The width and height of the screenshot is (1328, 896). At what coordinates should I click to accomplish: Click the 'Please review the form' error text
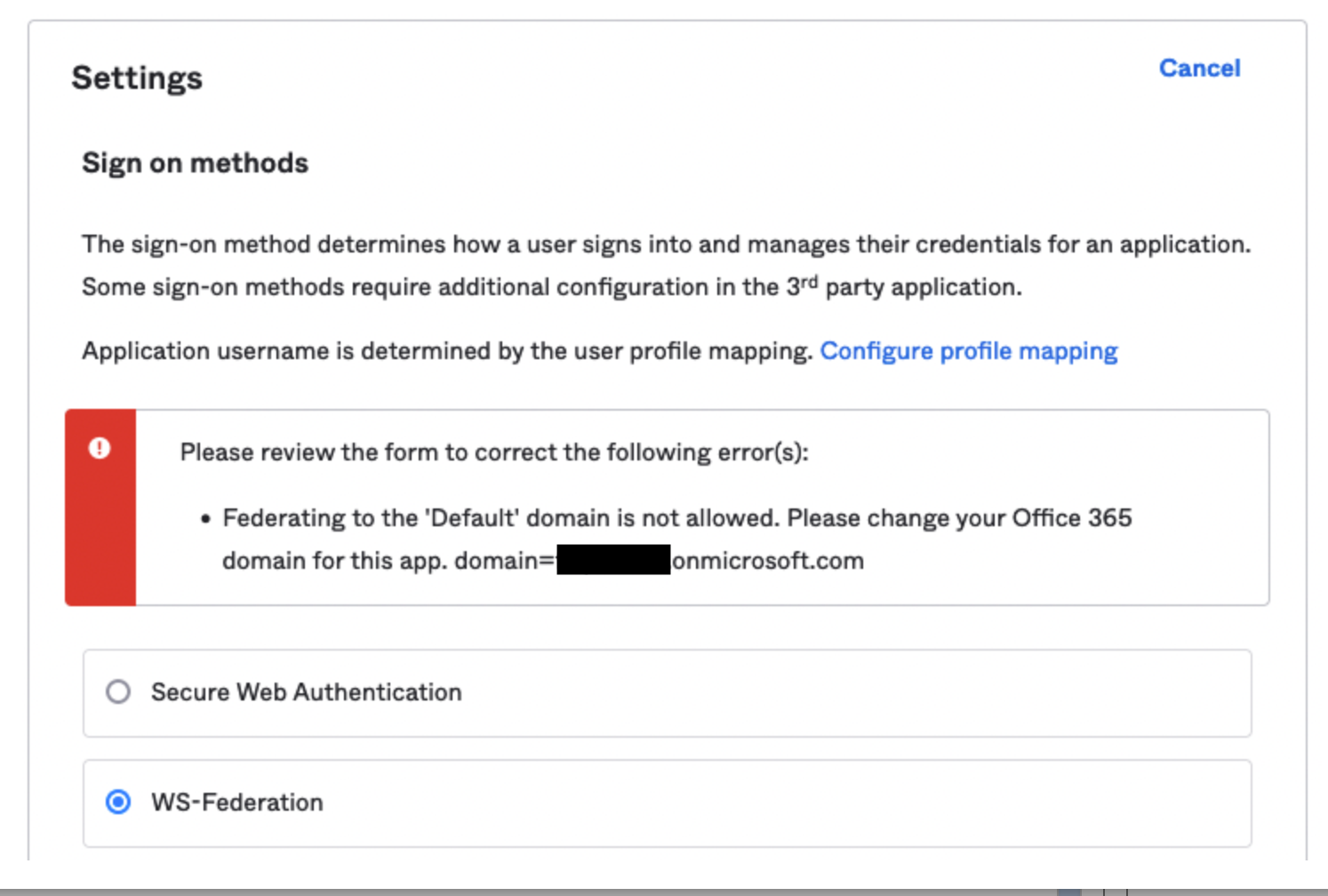[x=494, y=452]
